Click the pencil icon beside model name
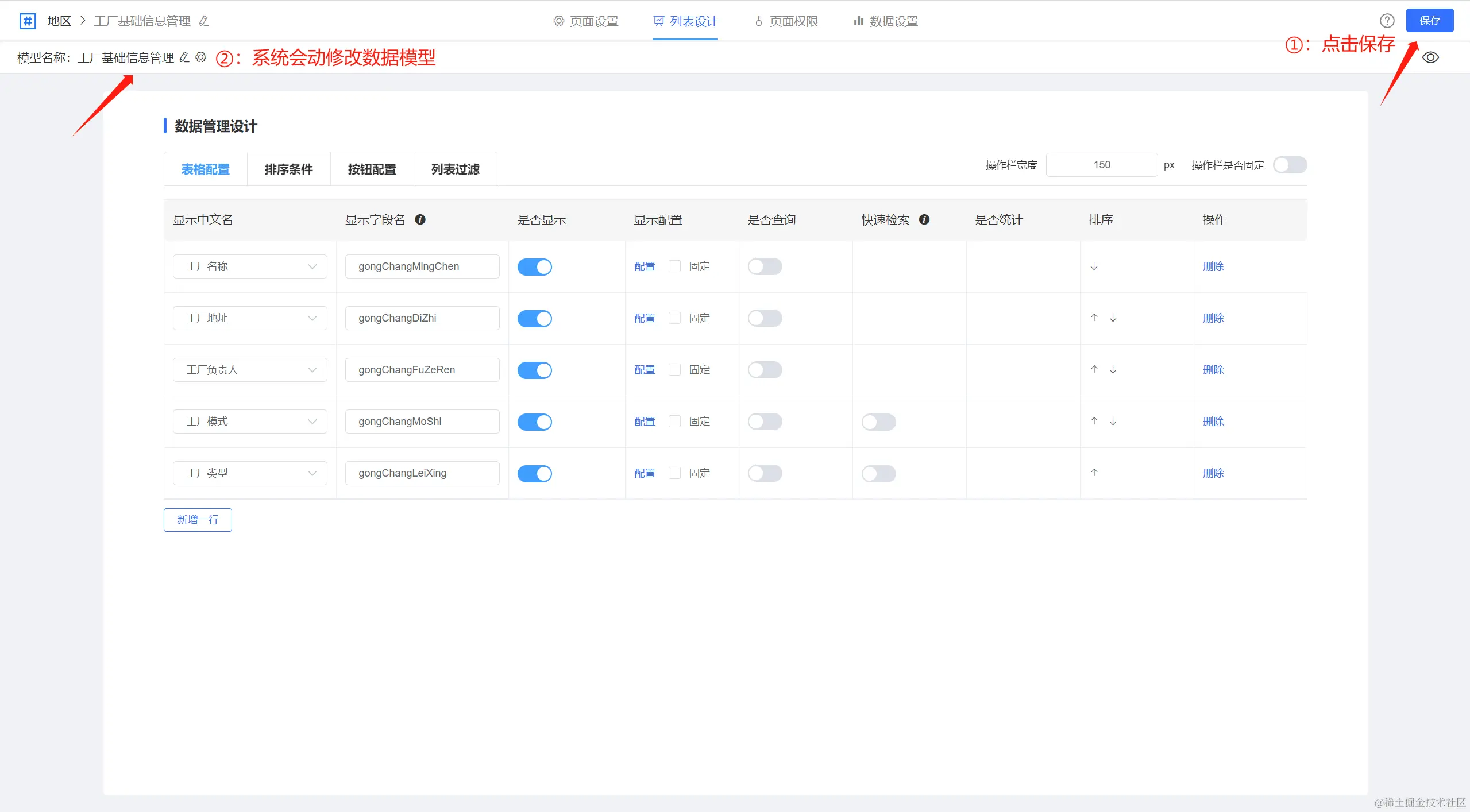Viewport: 1470px width, 812px height. click(184, 57)
